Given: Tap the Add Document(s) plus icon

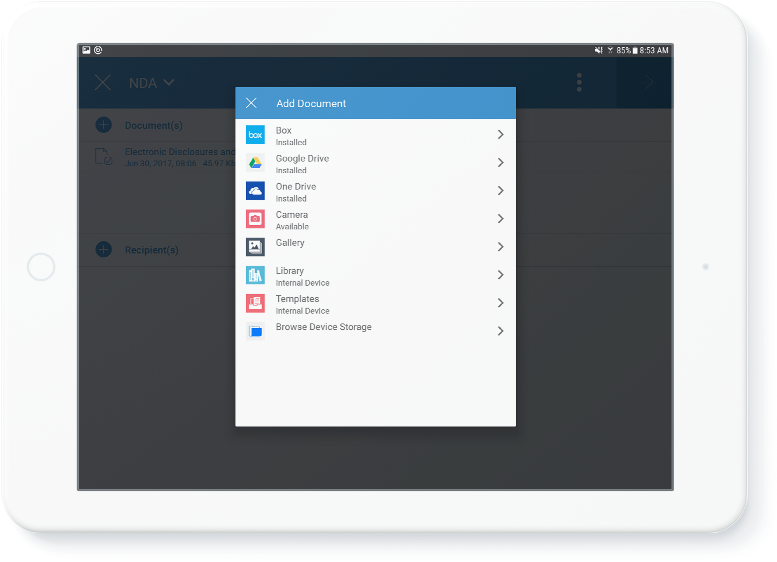Looking at the screenshot, I should point(103,125).
